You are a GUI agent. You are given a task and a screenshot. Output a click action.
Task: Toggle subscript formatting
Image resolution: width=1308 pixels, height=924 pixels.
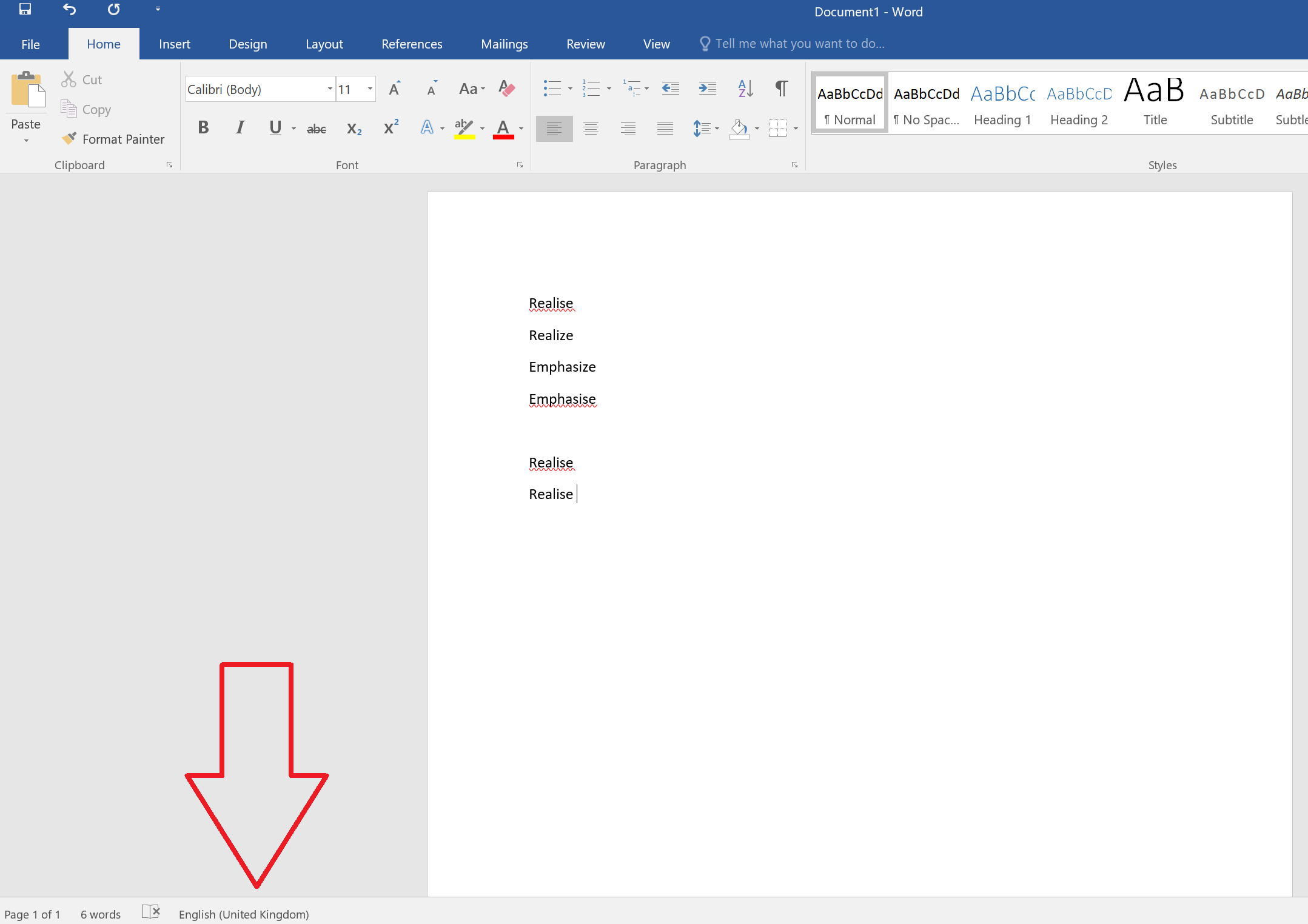click(x=354, y=128)
